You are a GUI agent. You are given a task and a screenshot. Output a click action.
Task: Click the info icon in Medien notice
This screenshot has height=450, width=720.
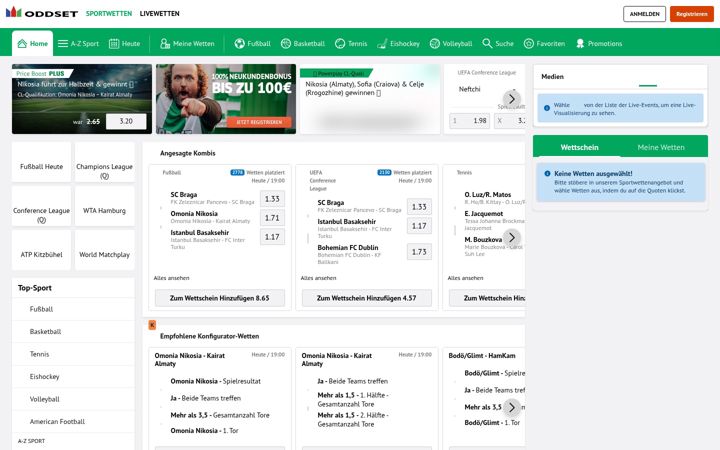coord(546,108)
